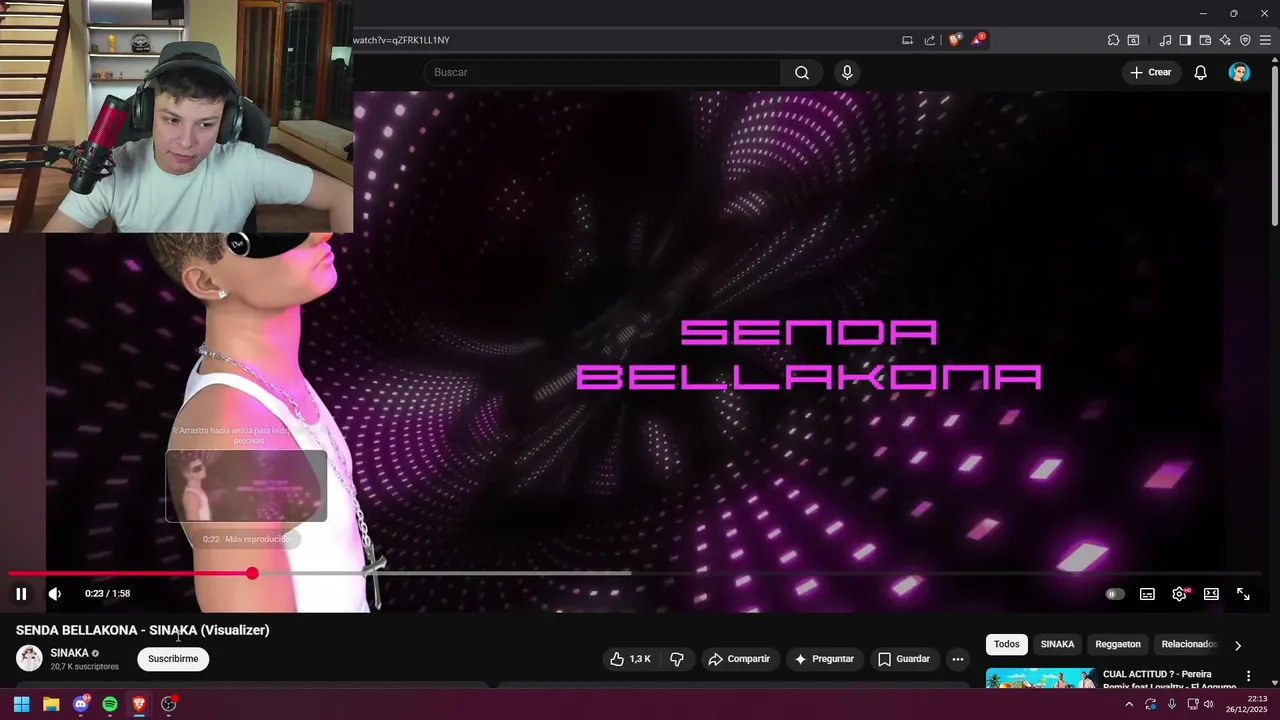Open the Brave Wallet icon
This screenshot has height=720, width=1280.
click(1205, 40)
